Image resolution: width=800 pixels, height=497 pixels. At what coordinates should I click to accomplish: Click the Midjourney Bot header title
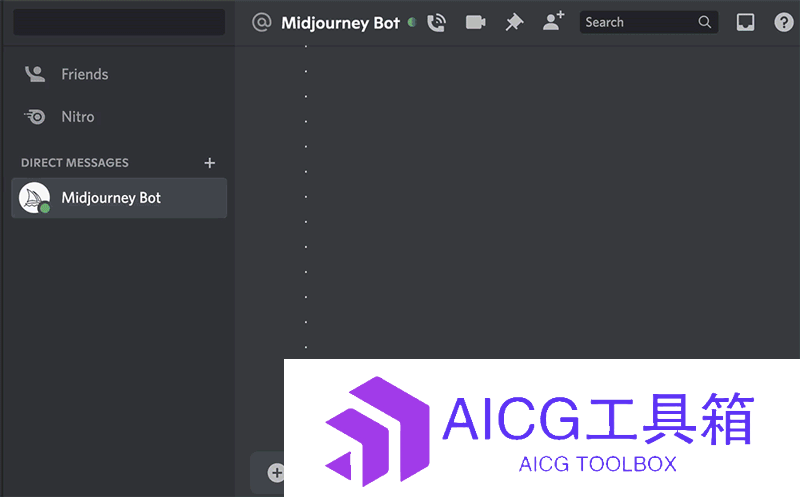click(340, 23)
